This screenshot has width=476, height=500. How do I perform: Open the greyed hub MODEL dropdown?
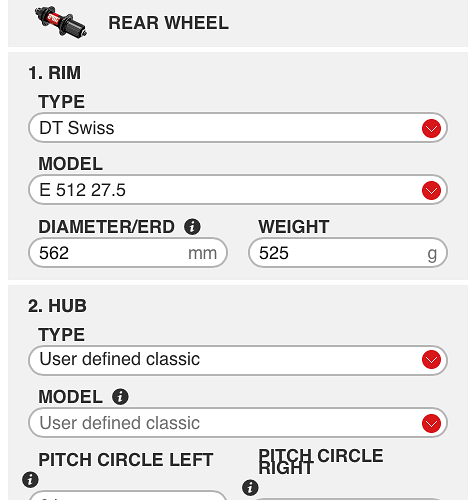coord(238,423)
